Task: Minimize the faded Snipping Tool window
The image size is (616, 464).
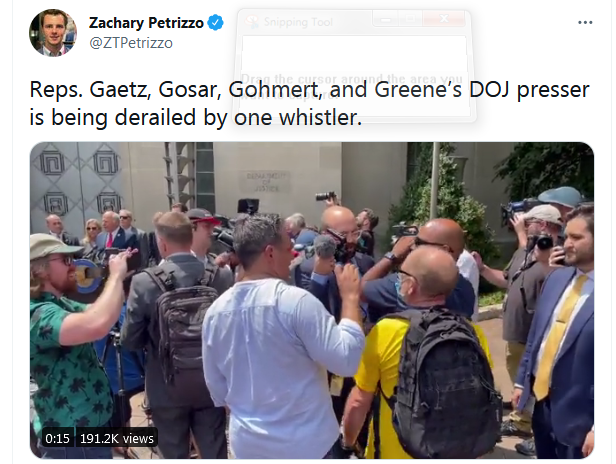Action: click(x=386, y=18)
